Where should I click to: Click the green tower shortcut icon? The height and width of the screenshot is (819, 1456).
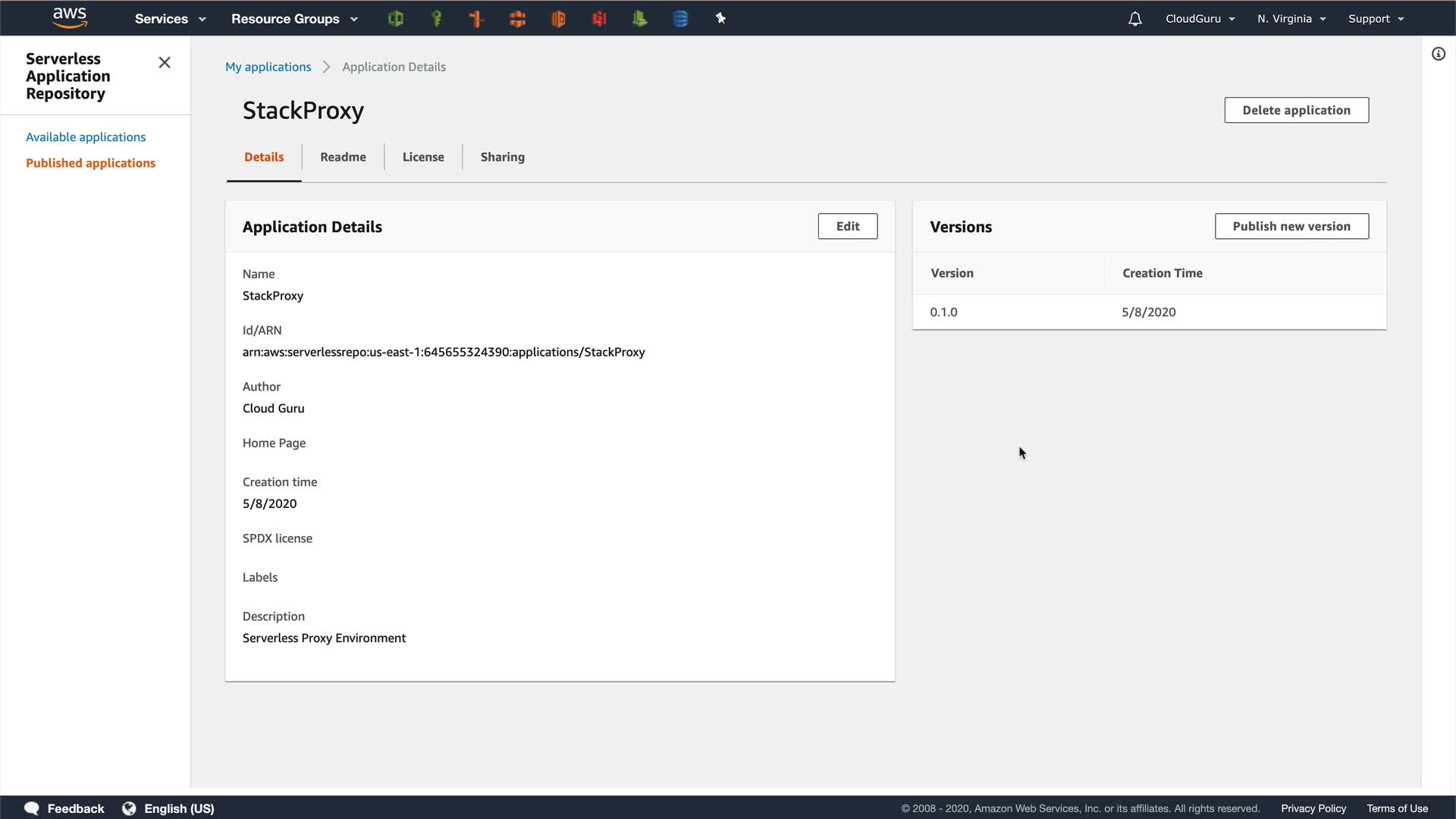(x=639, y=19)
